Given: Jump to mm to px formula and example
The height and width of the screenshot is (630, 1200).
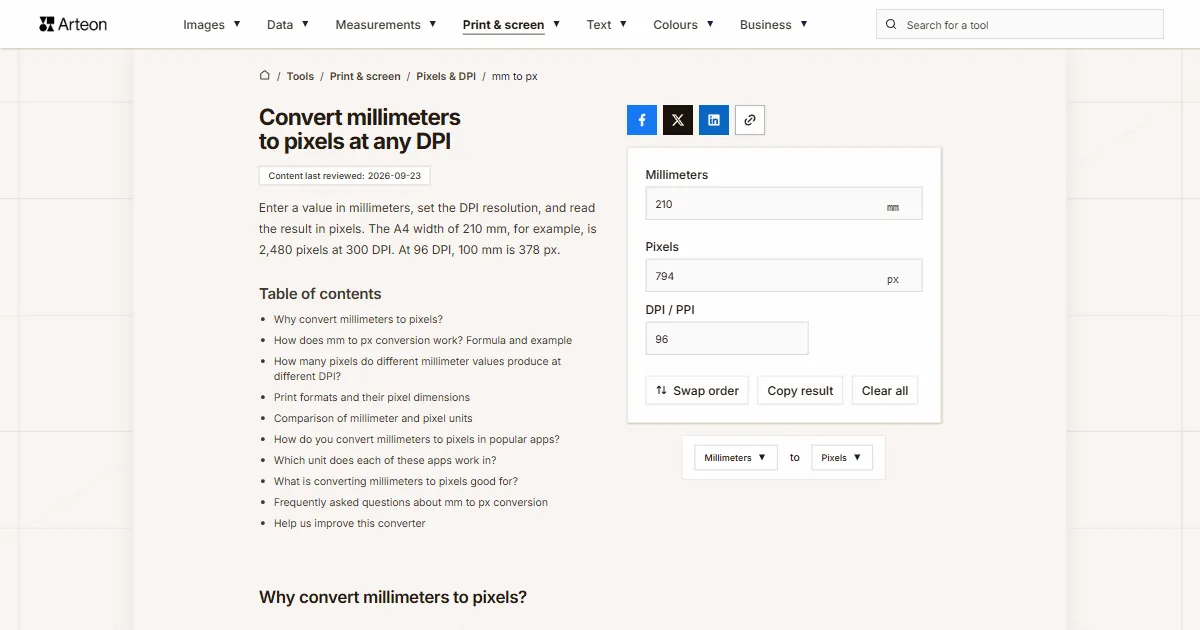Looking at the screenshot, I should pyautogui.click(x=423, y=340).
